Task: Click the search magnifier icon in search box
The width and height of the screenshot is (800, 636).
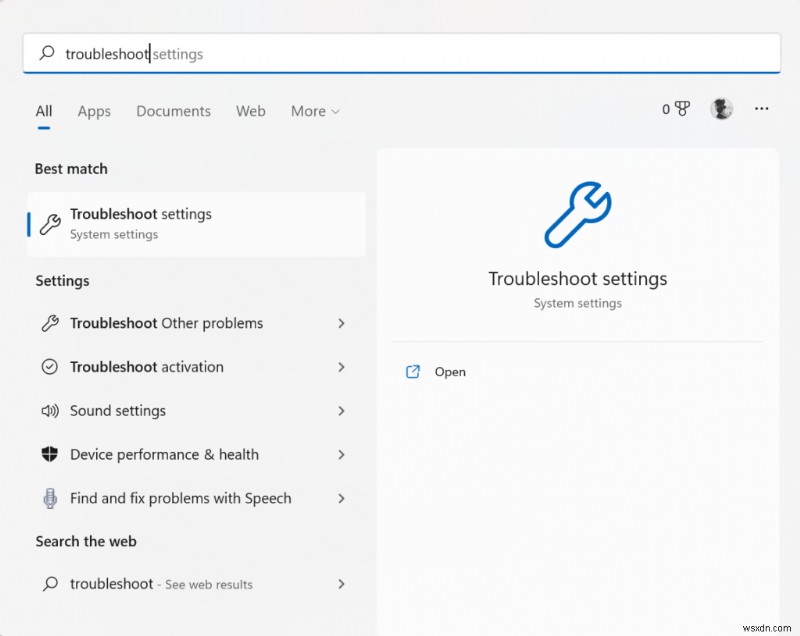Action: click(x=46, y=54)
